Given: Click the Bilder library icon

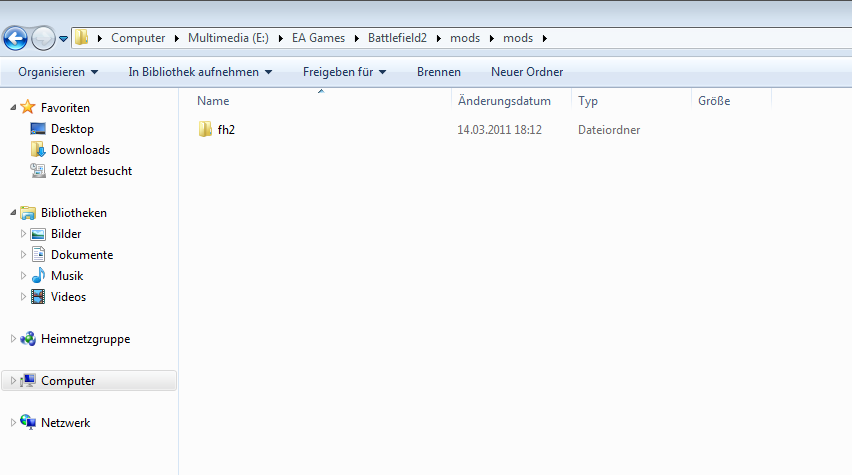Looking at the screenshot, I should pyautogui.click(x=38, y=234).
